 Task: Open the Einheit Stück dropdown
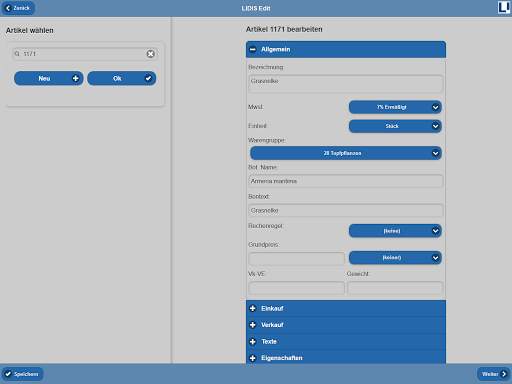pyautogui.click(x=395, y=126)
